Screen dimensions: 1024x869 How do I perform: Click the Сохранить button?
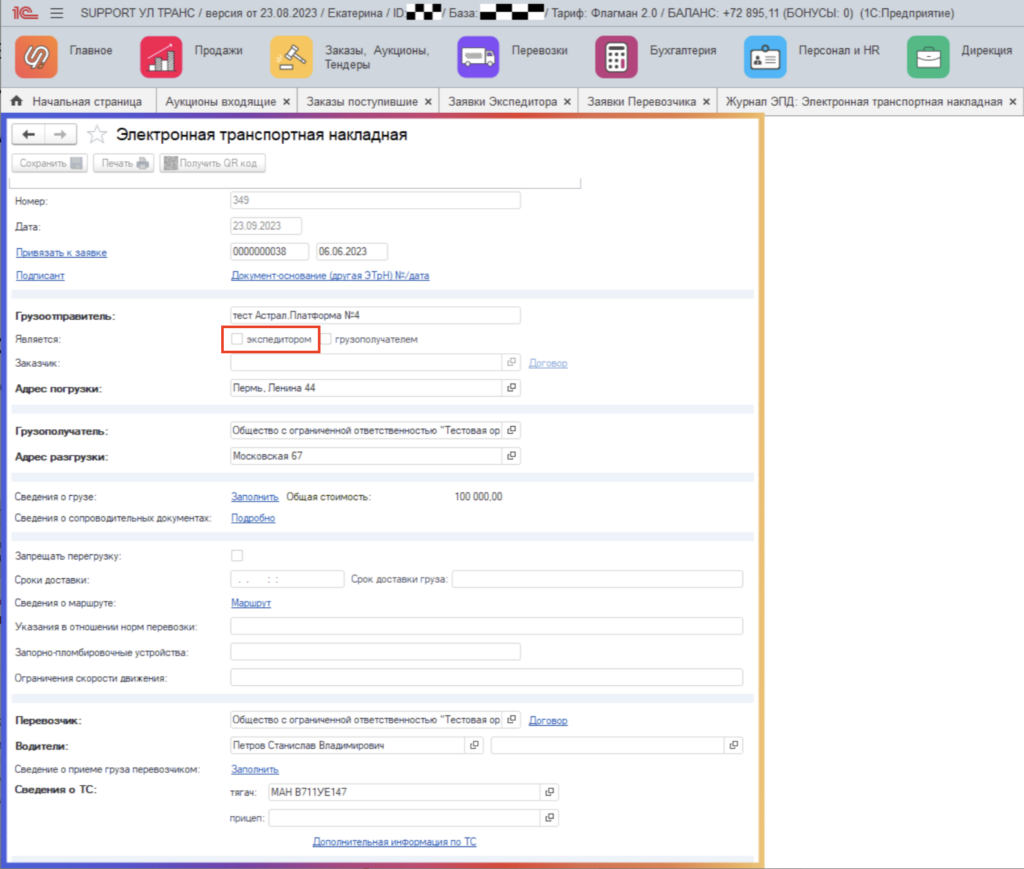50,163
